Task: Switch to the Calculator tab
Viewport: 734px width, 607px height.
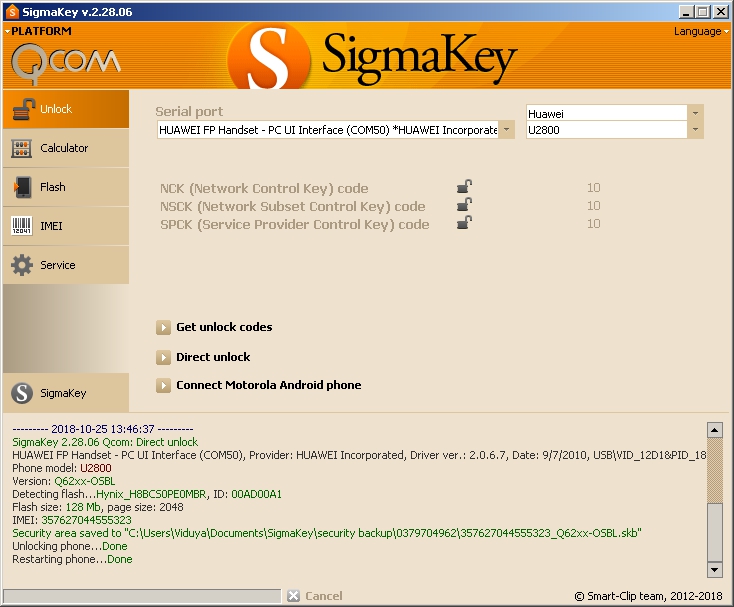Action: click(x=66, y=148)
